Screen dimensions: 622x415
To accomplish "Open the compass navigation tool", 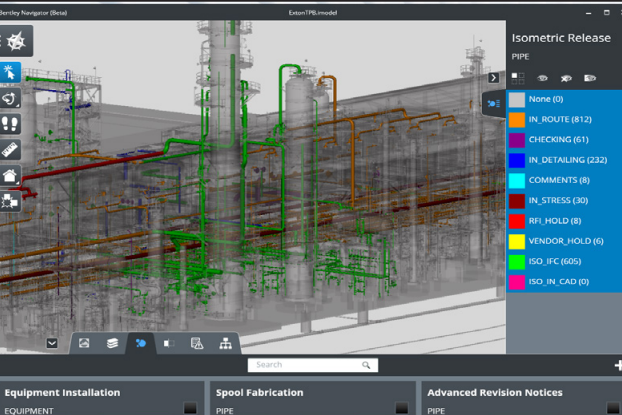I will (14, 40).
